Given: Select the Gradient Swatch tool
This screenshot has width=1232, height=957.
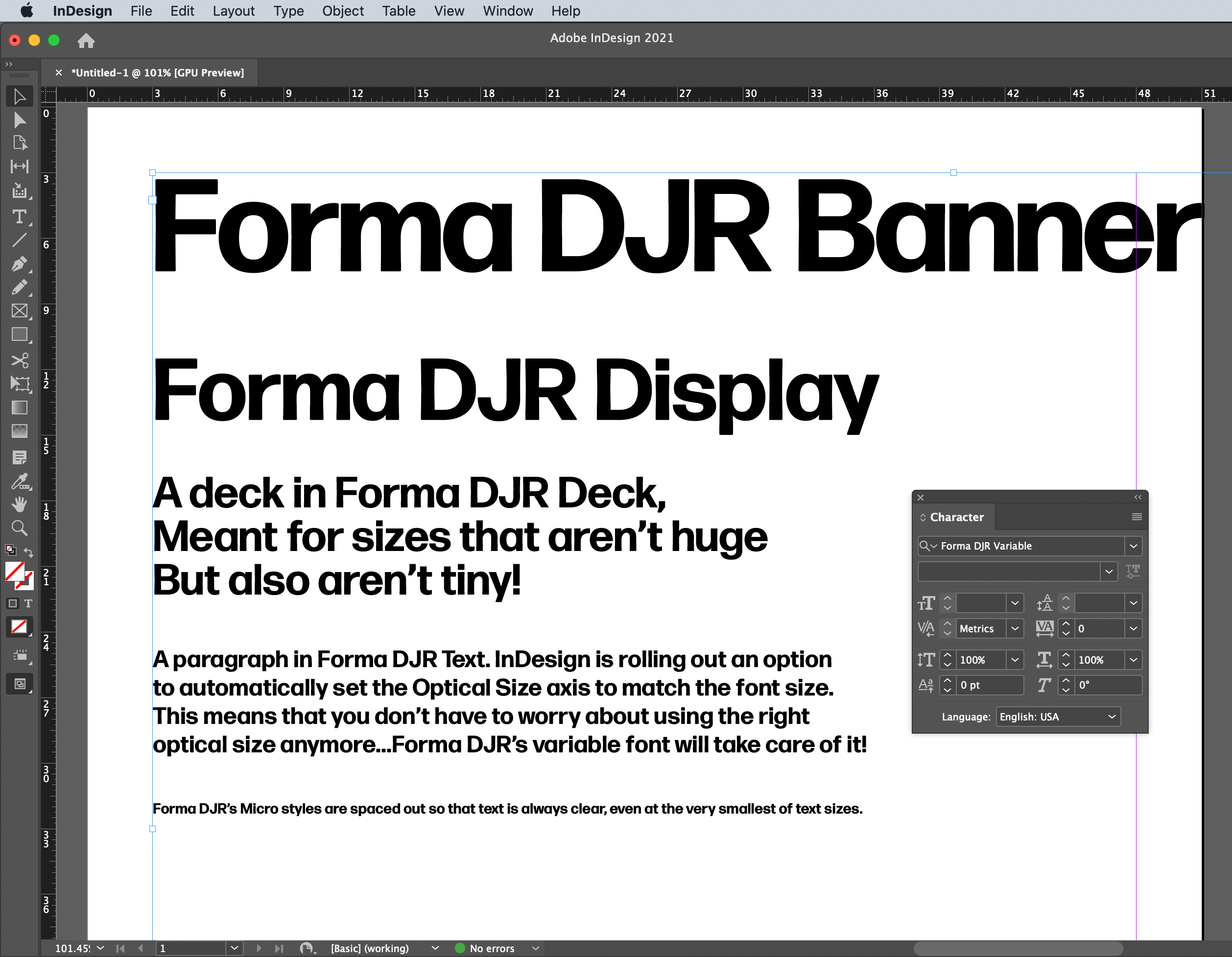Looking at the screenshot, I should pos(20,407).
